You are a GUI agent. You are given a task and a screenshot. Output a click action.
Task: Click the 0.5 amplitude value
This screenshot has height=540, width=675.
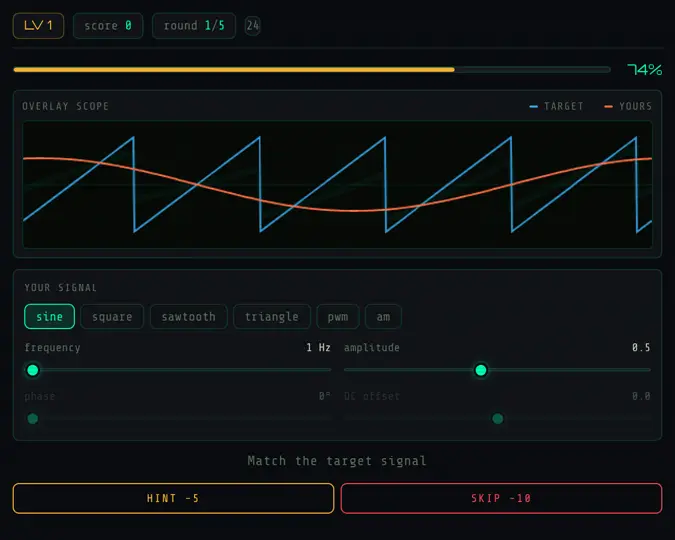pyautogui.click(x=641, y=348)
